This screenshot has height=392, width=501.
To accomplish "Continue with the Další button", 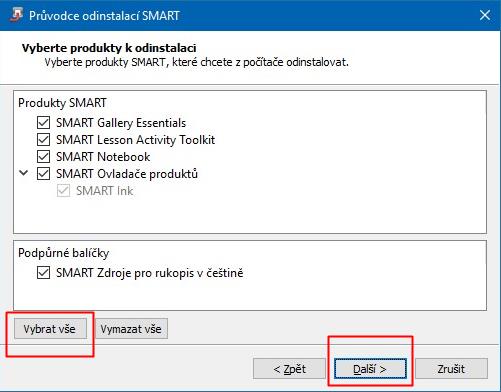I will [370, 369].
